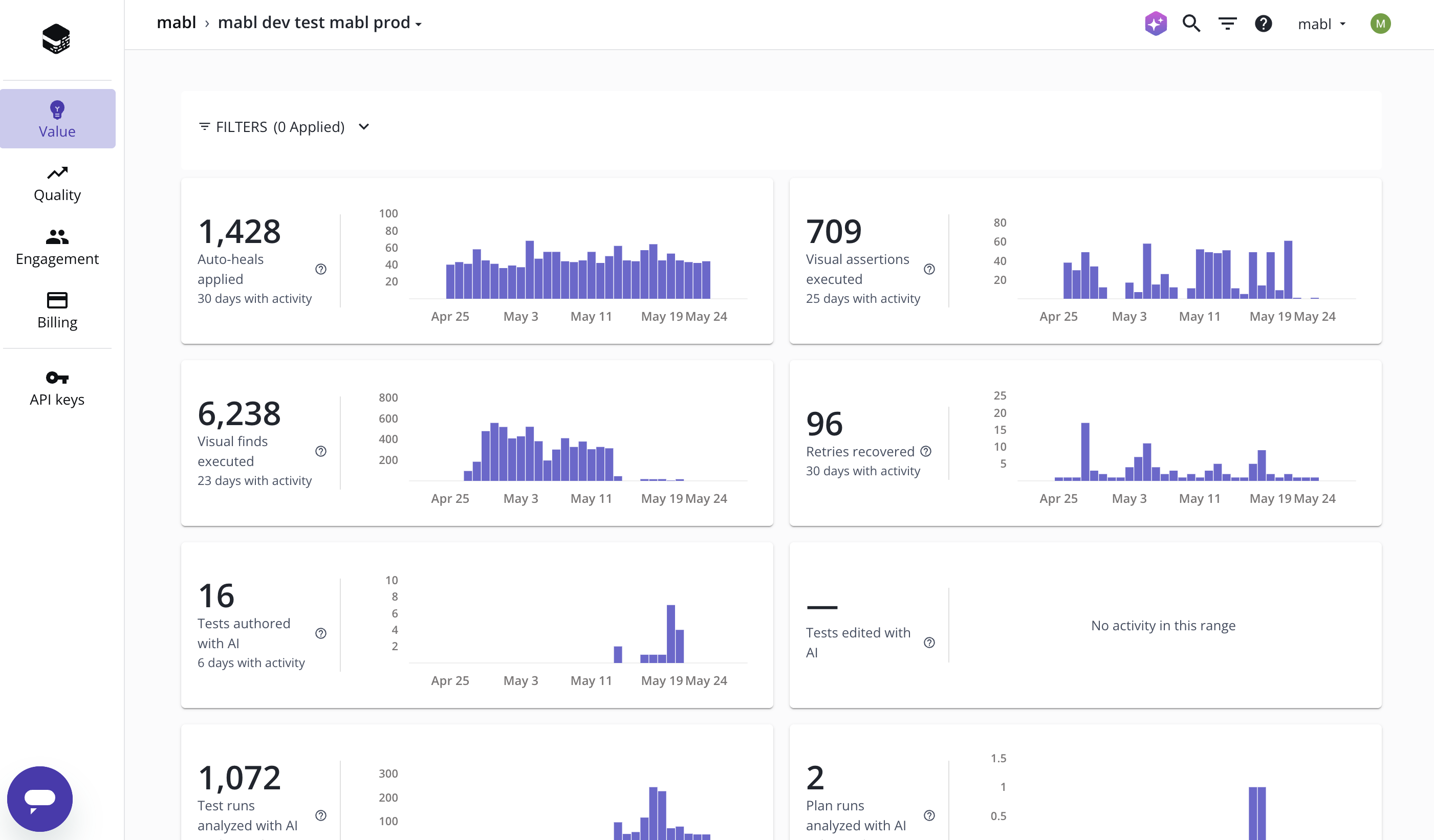The width and height of the screenshot is (1434, 840).
Task: Open the Value section lightbulb icon
Action: 57,109
